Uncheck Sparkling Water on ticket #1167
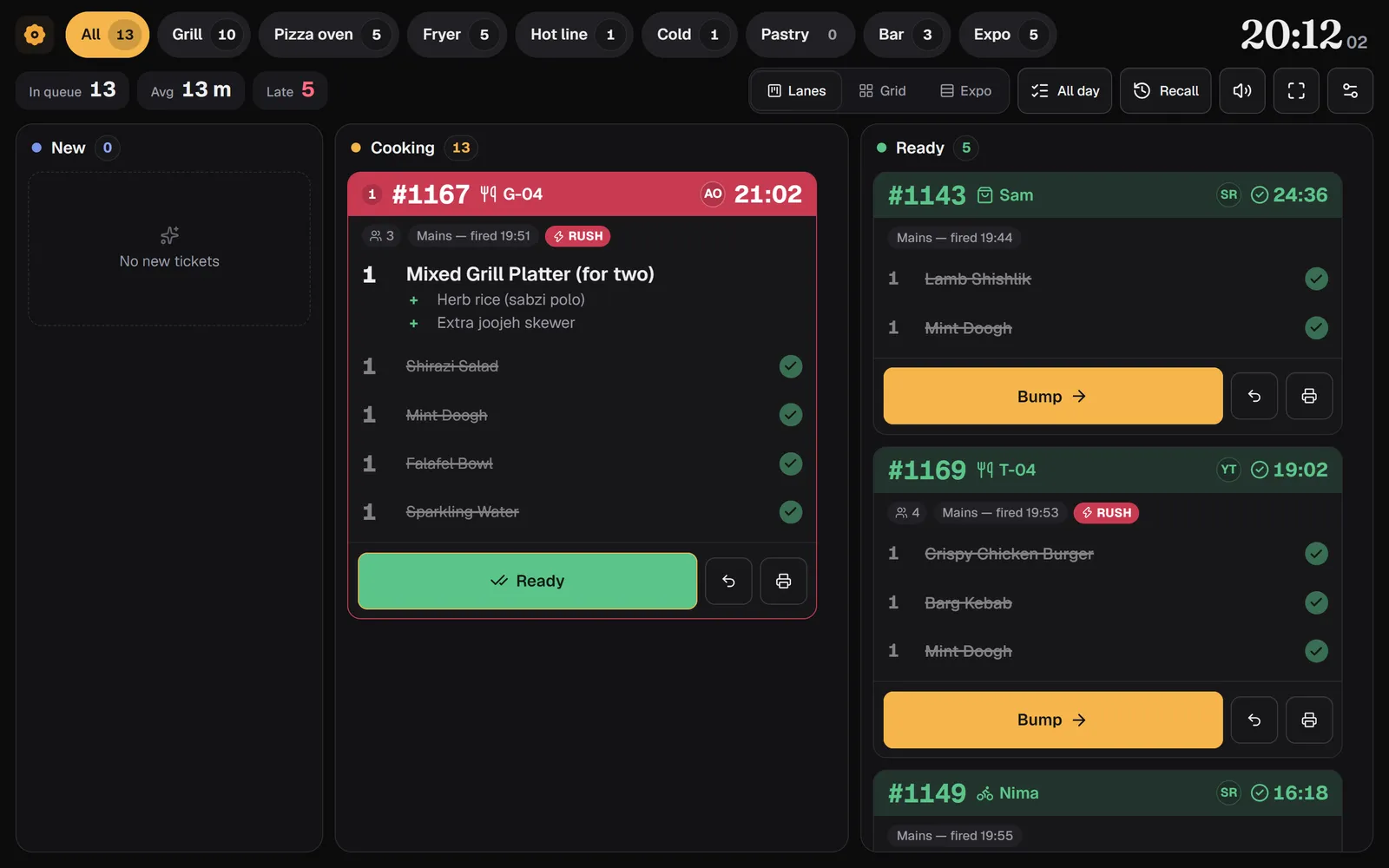The image size is (1389, 868). (x=790, y=512)
